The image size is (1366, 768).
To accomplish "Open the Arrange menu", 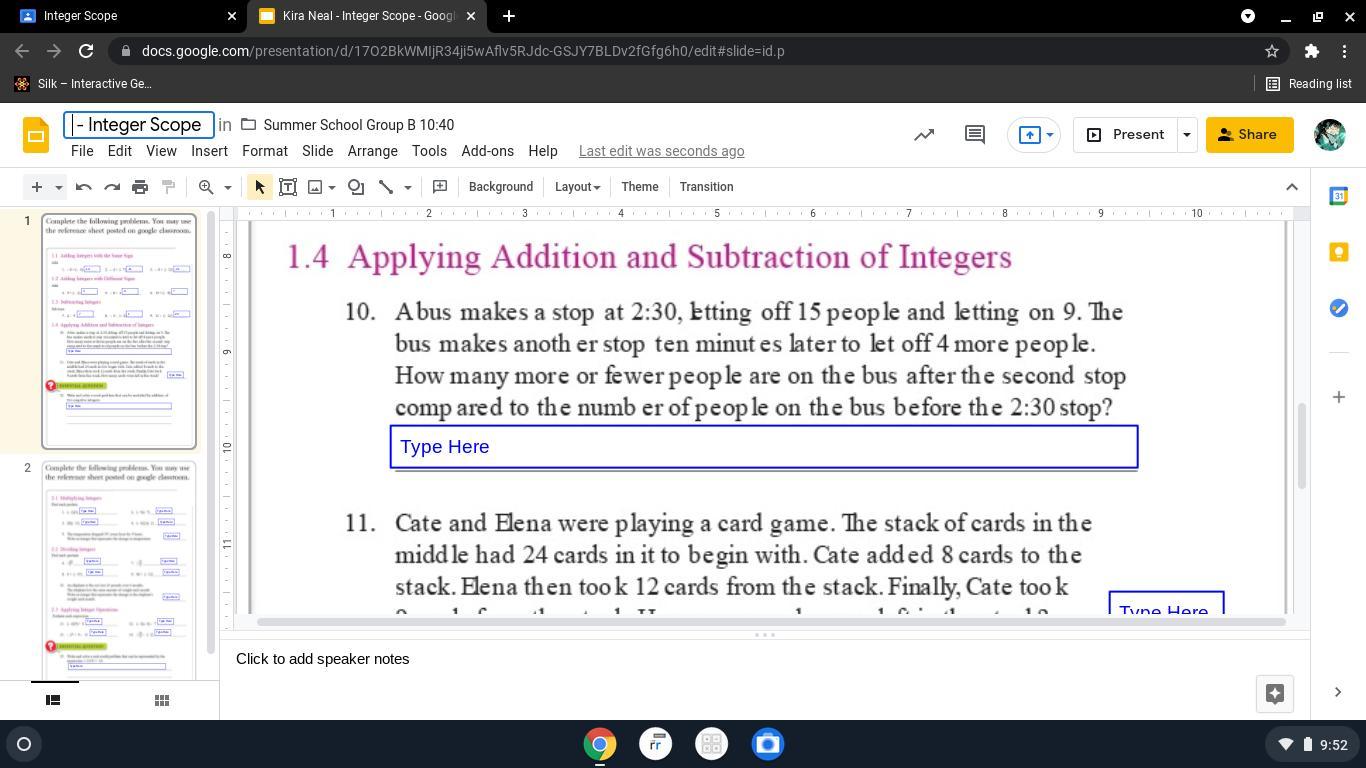I will [x=372, y=151].
